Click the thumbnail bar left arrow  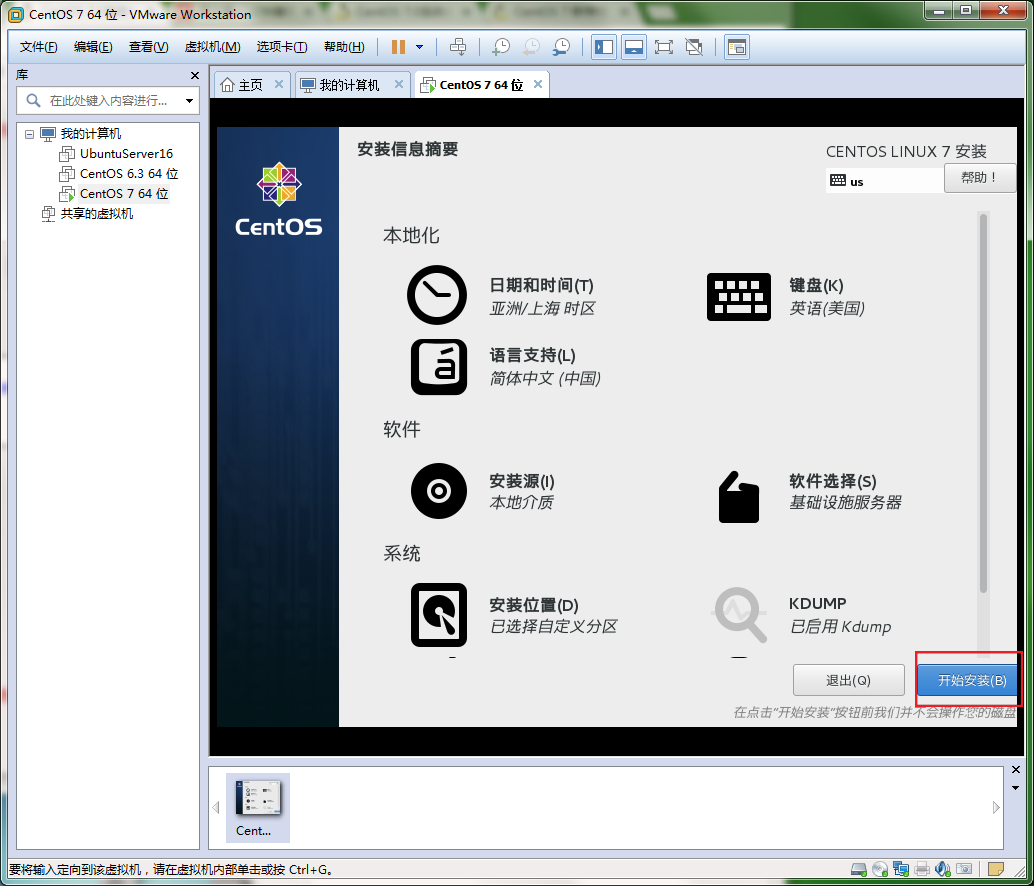(216, 808)
